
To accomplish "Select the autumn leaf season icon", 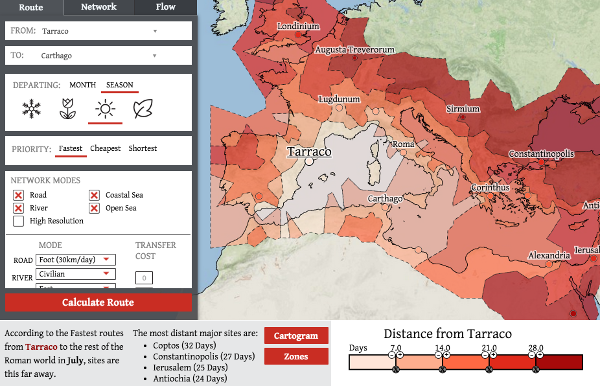I will 143,109.
